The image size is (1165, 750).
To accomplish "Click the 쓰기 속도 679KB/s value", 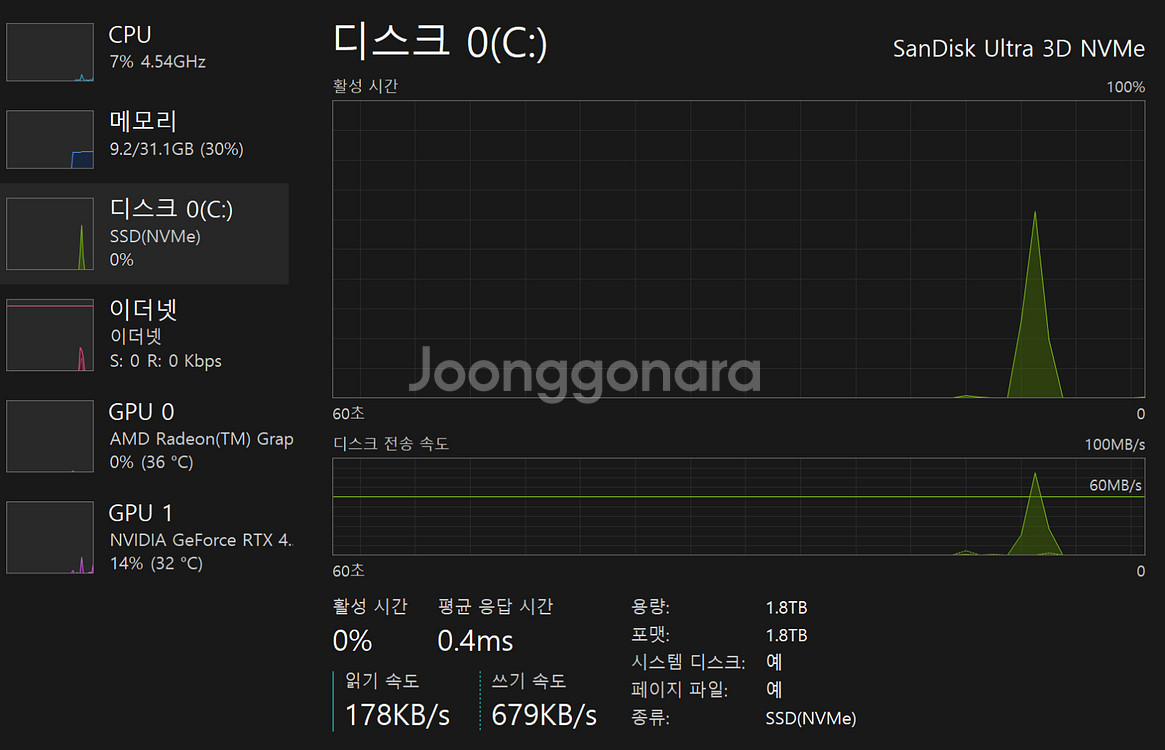I will [x=545, y=716].
